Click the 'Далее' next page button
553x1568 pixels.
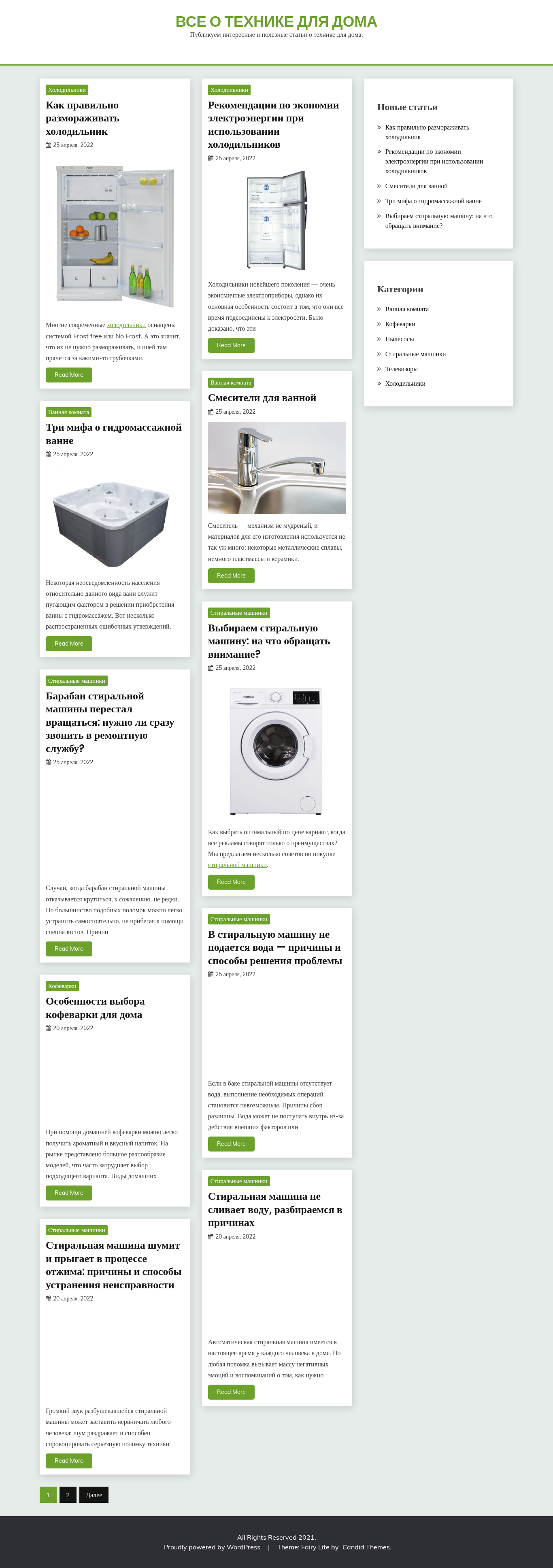(x=94, y=1495)
